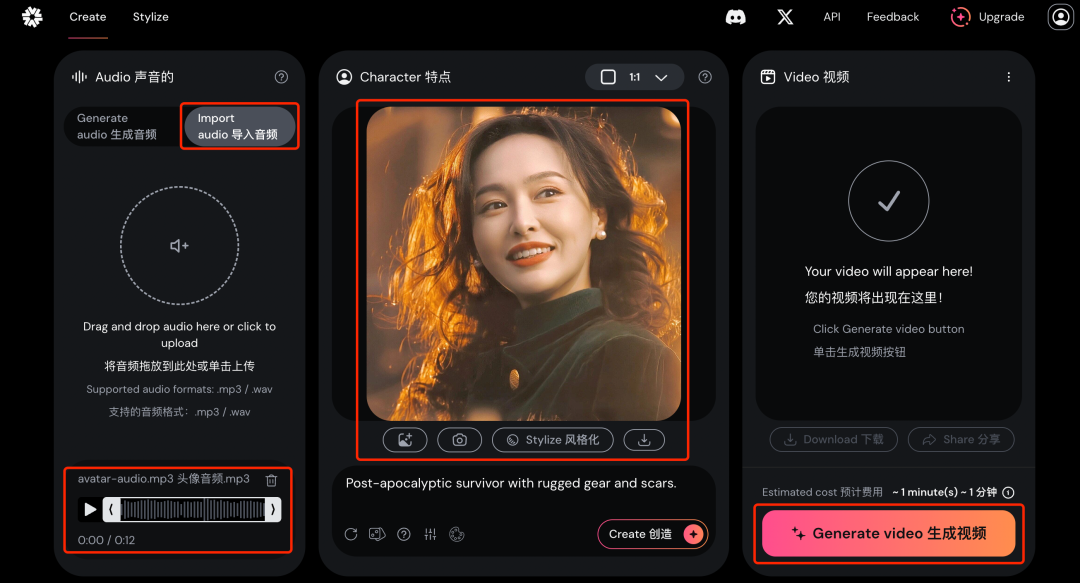
Task: Open the Discord link icon
Action: click(736, 17)
